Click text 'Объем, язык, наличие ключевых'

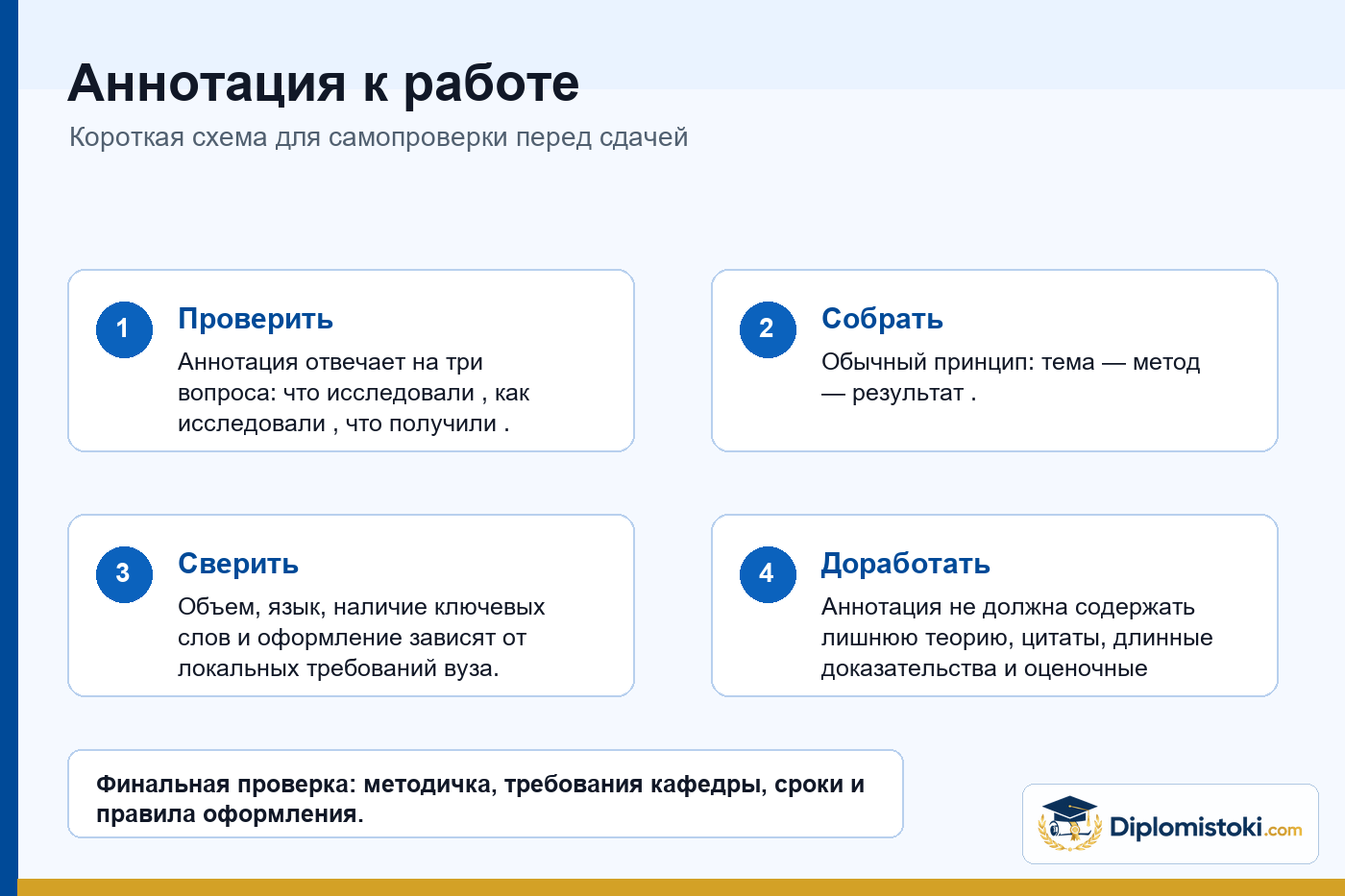(361, 607)
